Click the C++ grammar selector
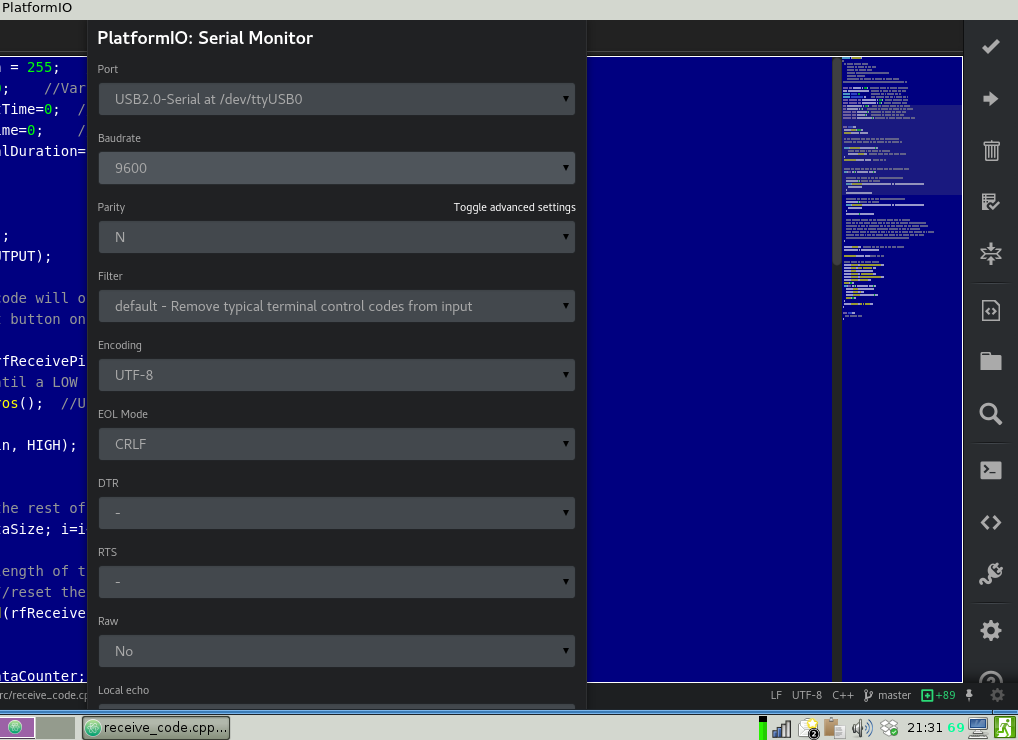Screen dimensions: 1018x740 [843, 695]
